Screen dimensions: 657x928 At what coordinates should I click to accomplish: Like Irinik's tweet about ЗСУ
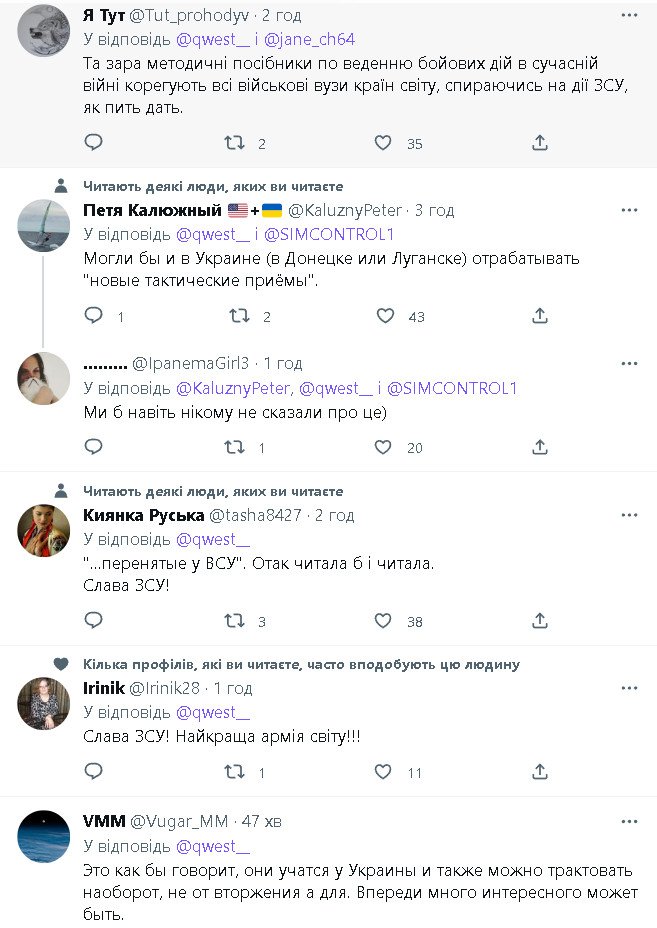(384, 772)
